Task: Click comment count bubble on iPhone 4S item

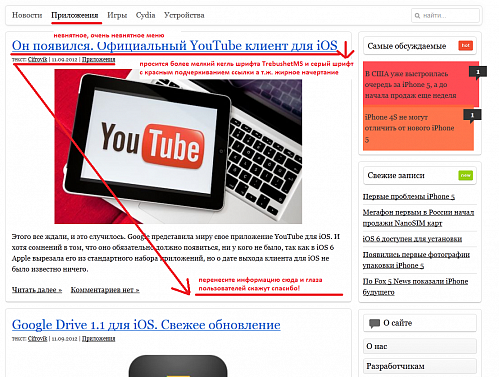Action: point(472,115)
